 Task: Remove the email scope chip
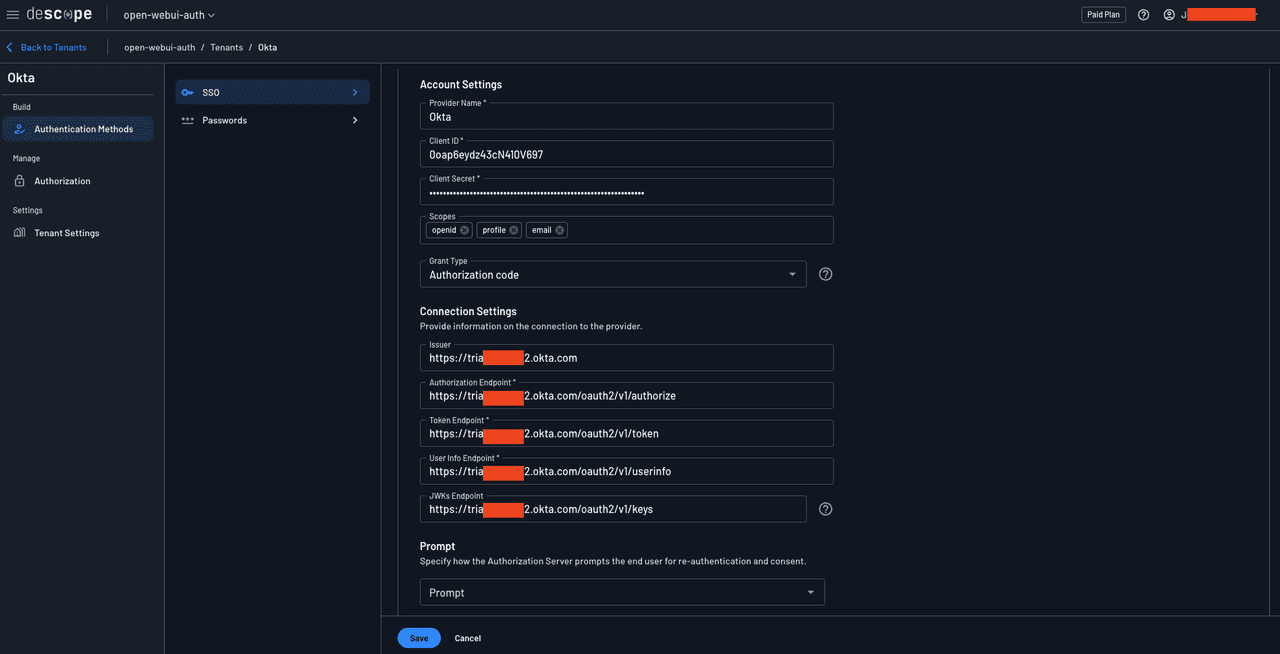tap(560, 230)
